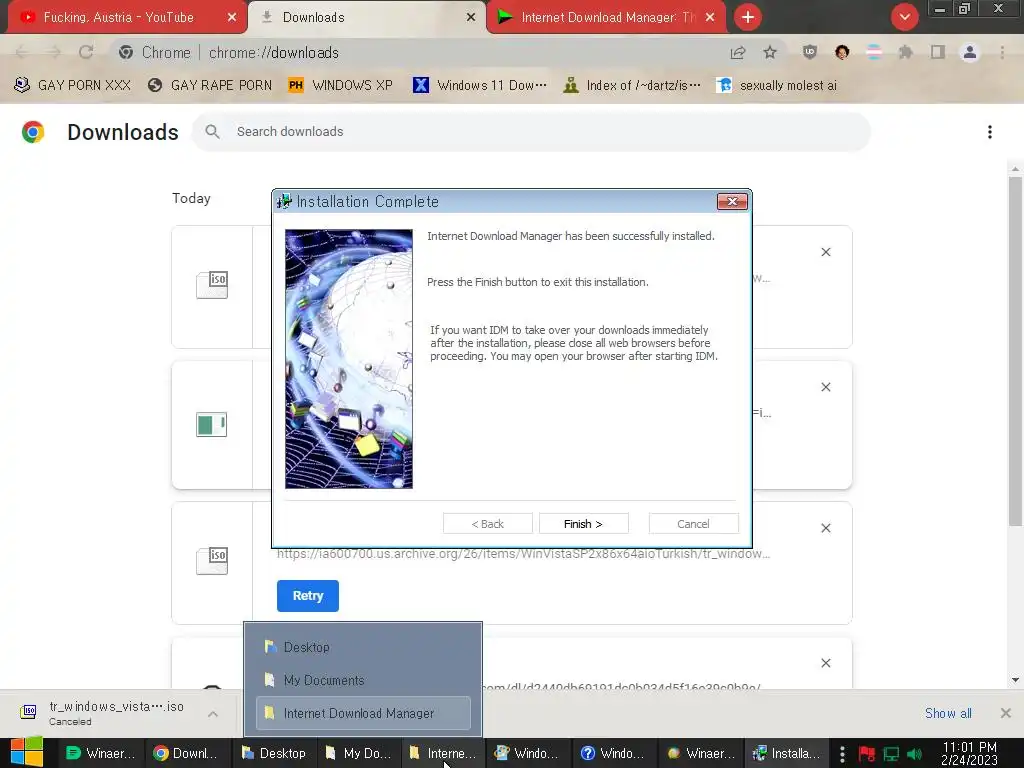Click the green file icon in downloads list
The width and height of the screenshot is (1024, 768).
(212, 424)
